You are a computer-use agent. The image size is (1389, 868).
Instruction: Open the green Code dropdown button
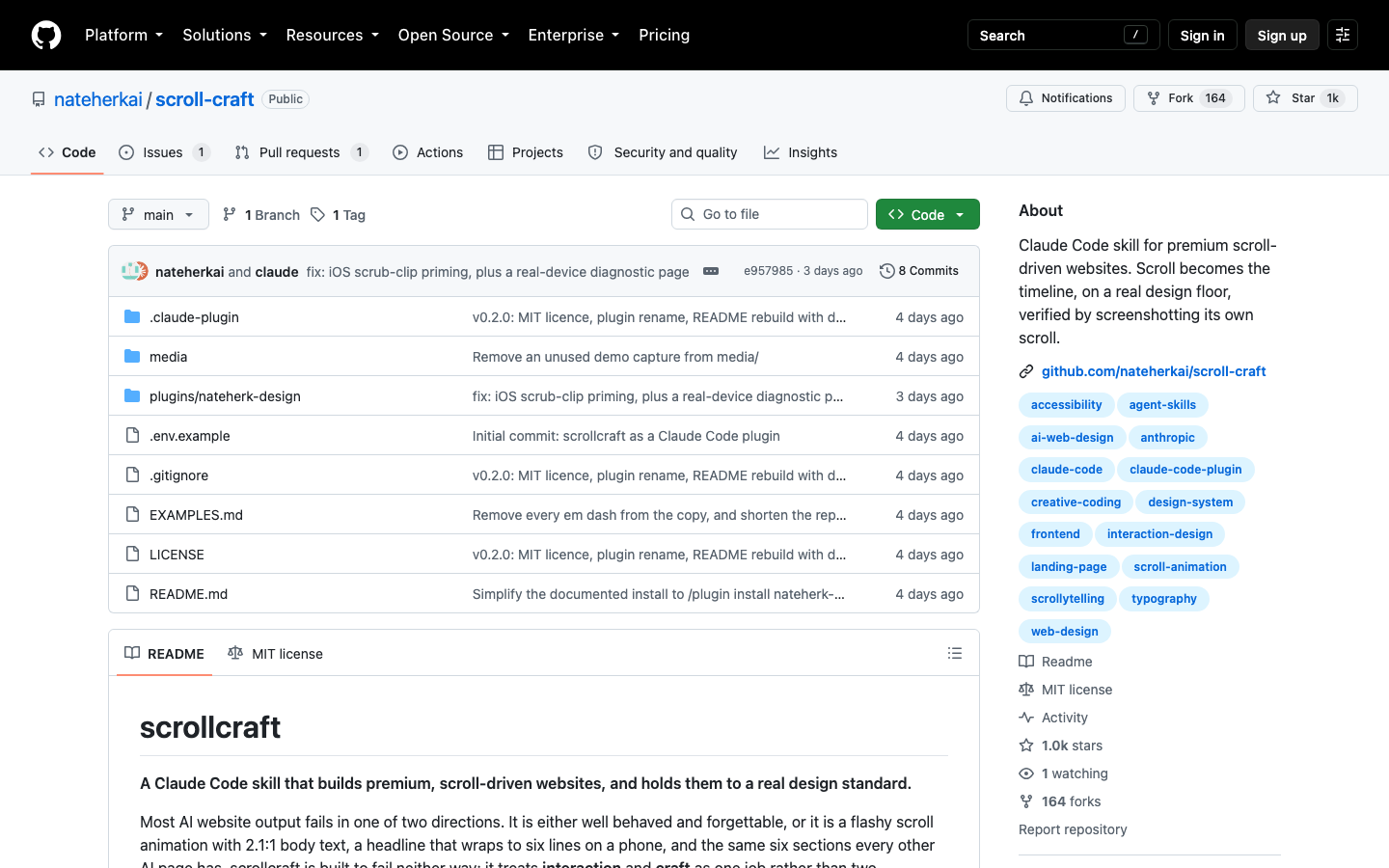tap(928, 214)
